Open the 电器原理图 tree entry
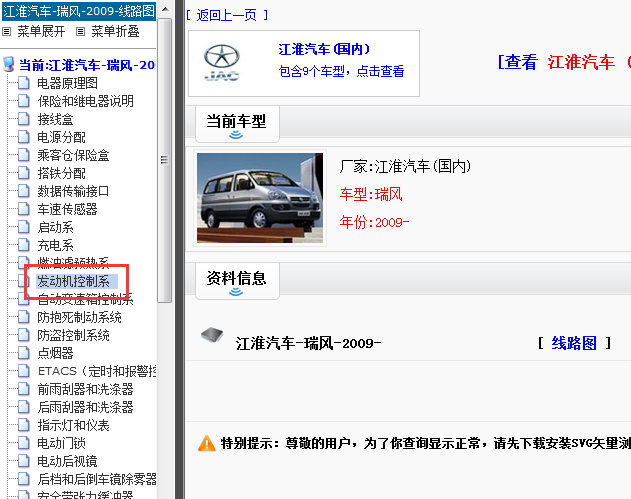The height and width of the screenshot is (499, 631). click(x=67, y=83)
